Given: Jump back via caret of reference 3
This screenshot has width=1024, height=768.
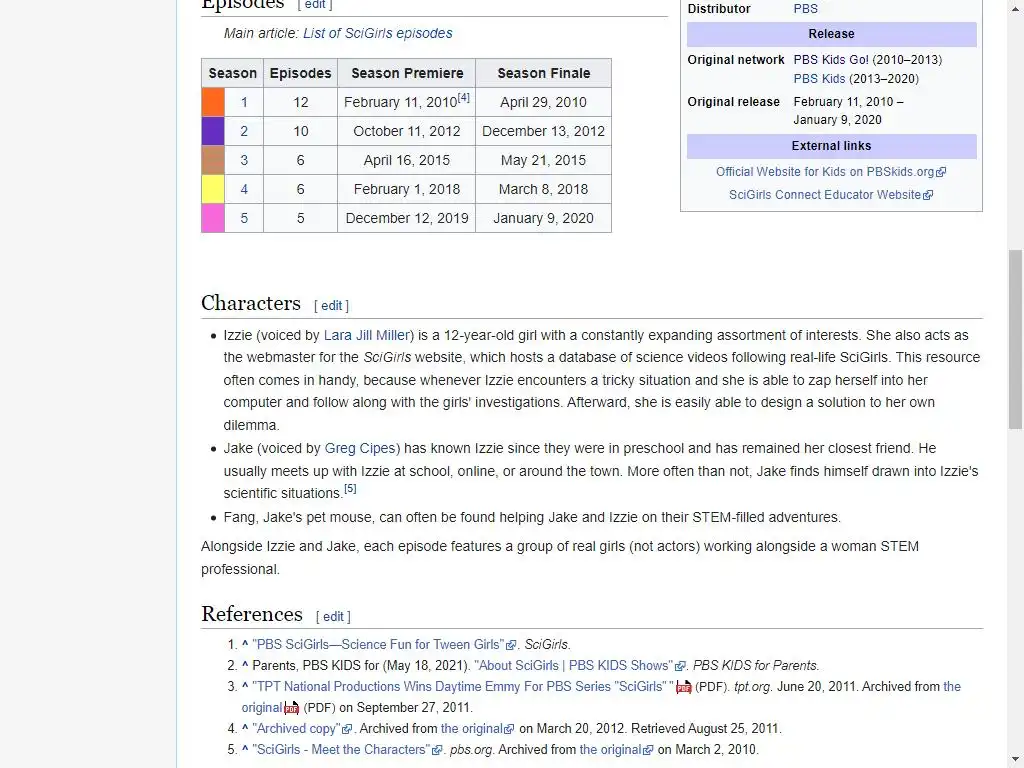Looking at the screenshot, I should [x=245, y=686].
